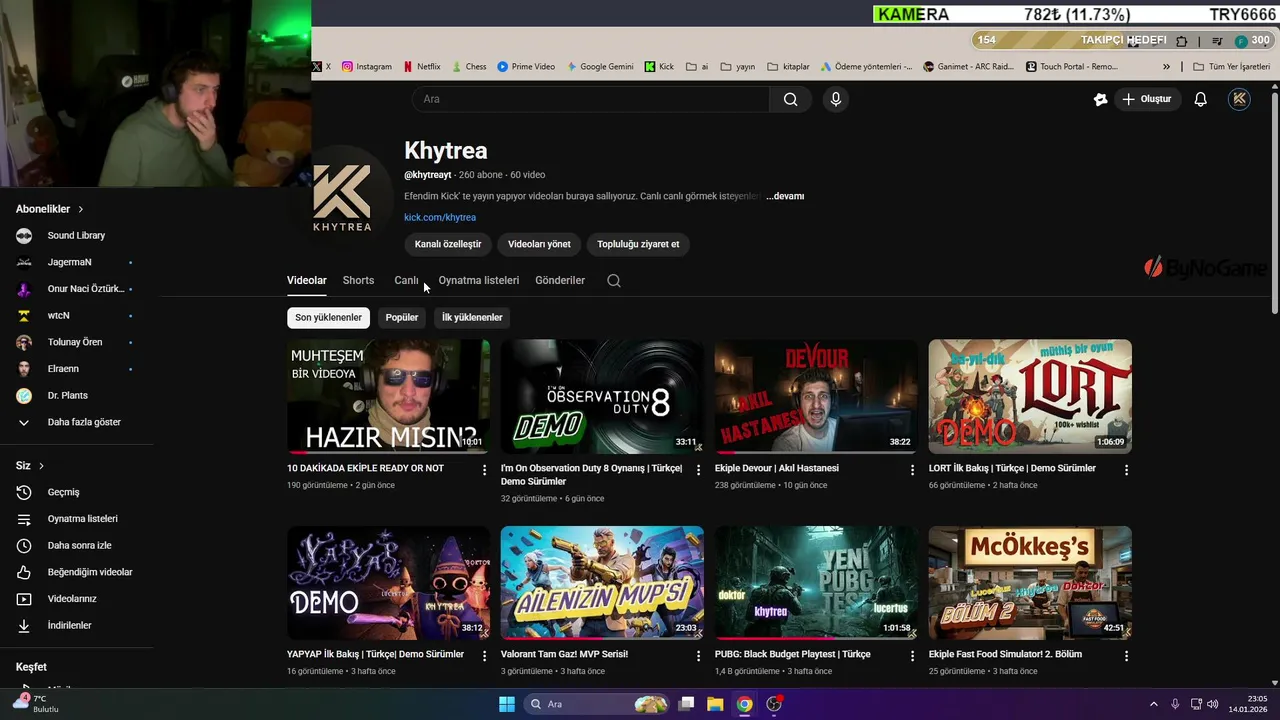Open Task View on taskbar
Image resolution: width=1280 pixels, height=720 pixels.
tap(686, 704)
